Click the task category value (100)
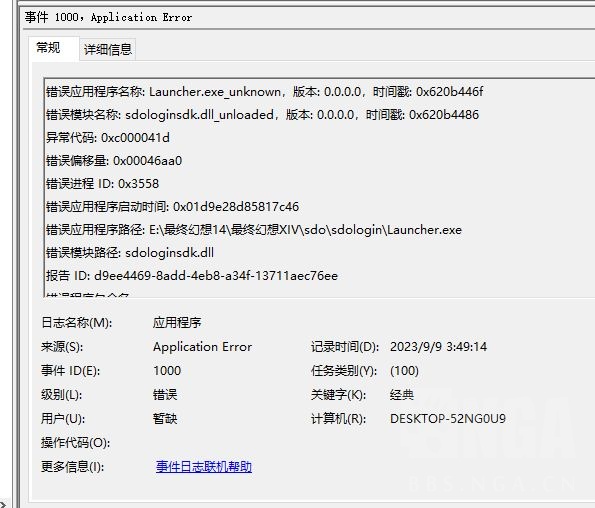Image resolution: width=595 pixels, height=508 pixels. coord(404,371)
